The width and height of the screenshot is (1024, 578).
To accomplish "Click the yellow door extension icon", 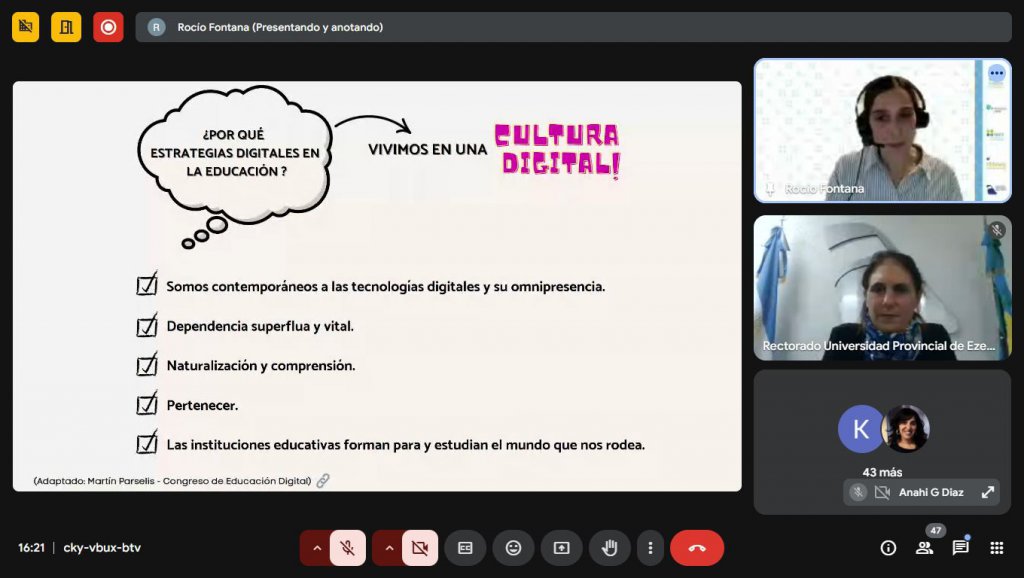I will tap(66, 27).
